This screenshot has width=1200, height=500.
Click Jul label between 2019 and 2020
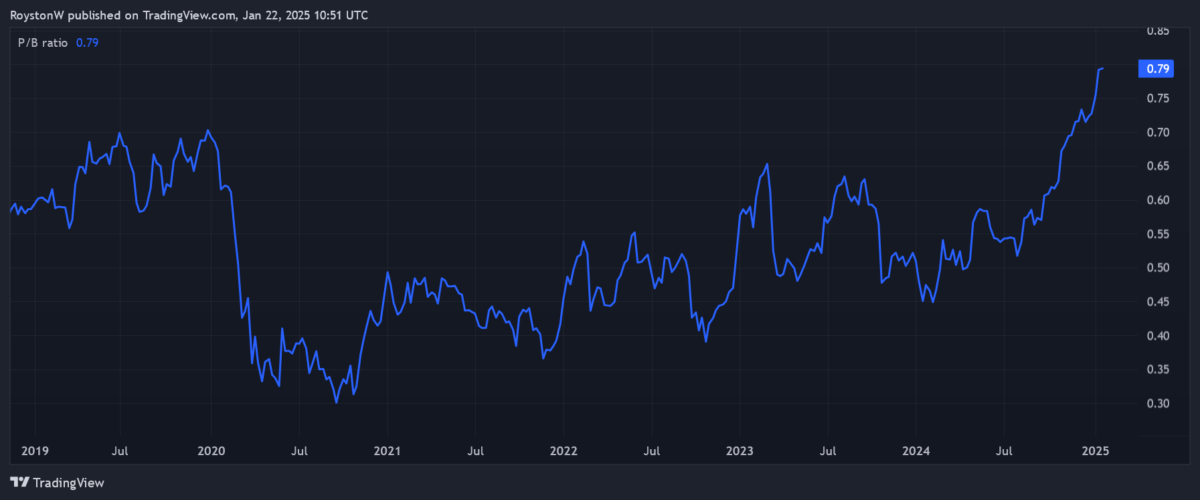[122, 451]
